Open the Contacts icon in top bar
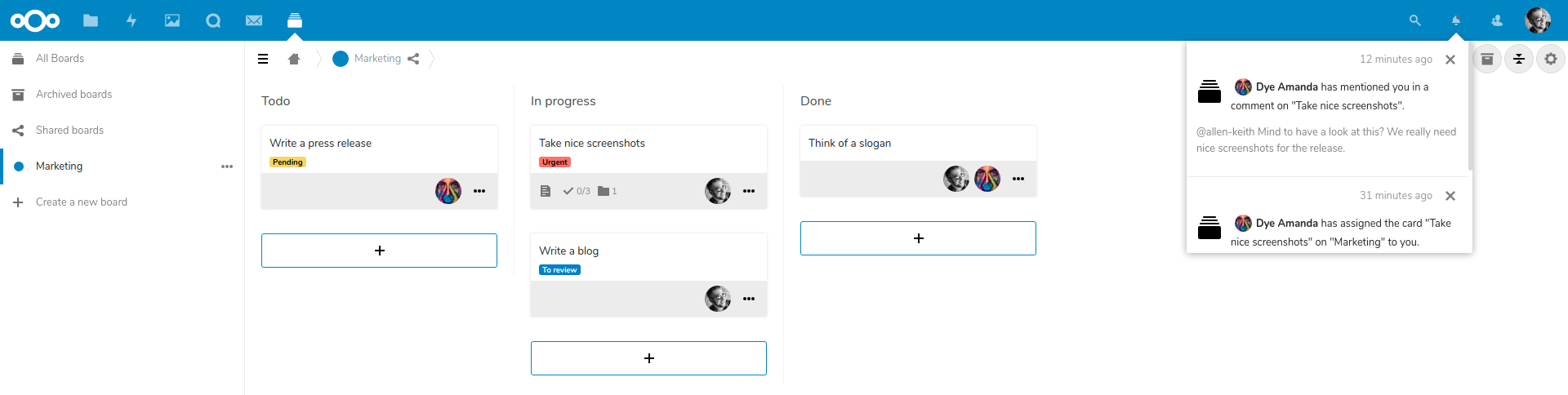The height and width of the screenshot is (395, 1568). point(1497,20)
